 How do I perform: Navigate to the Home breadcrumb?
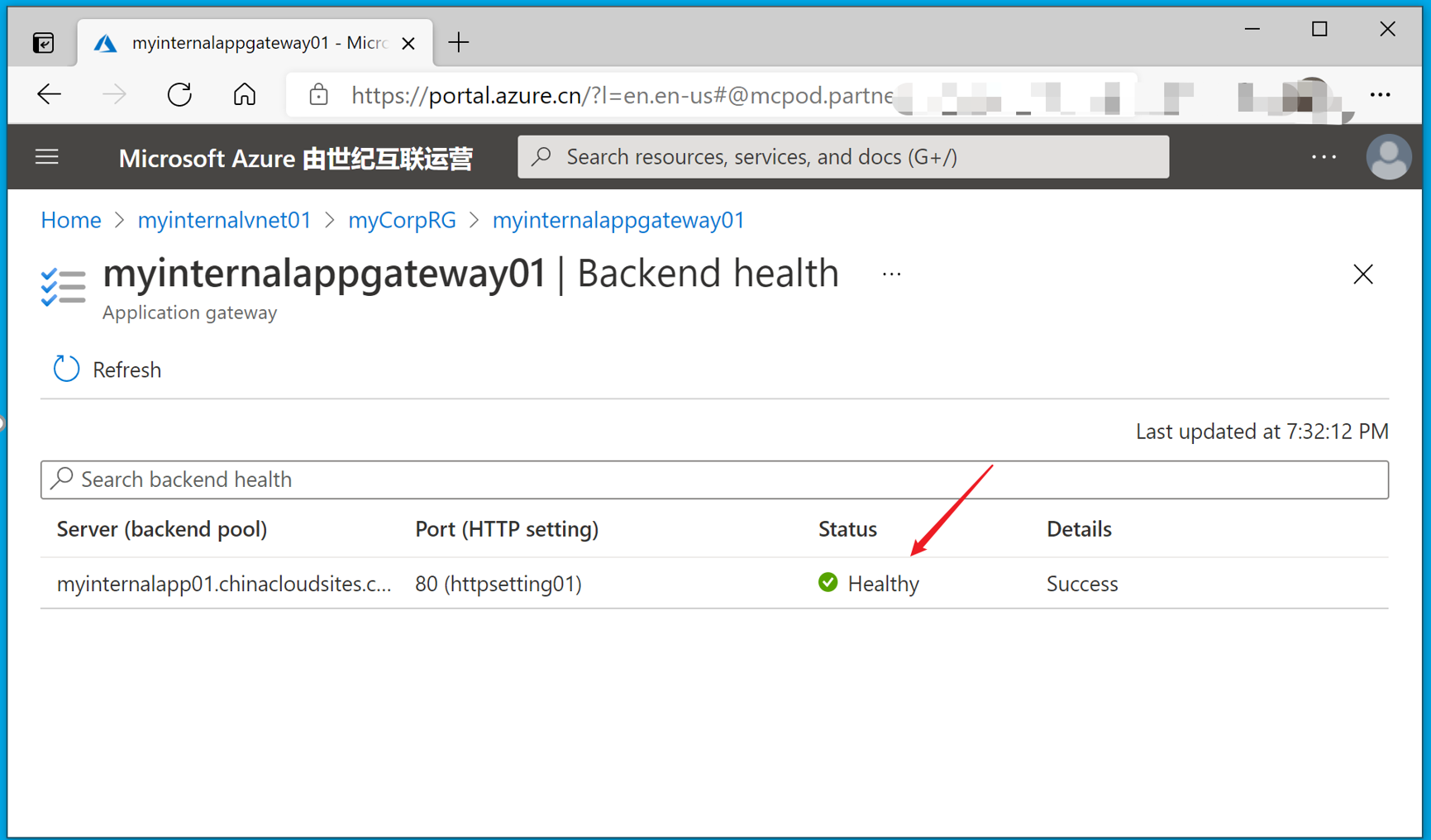point(71,220)
